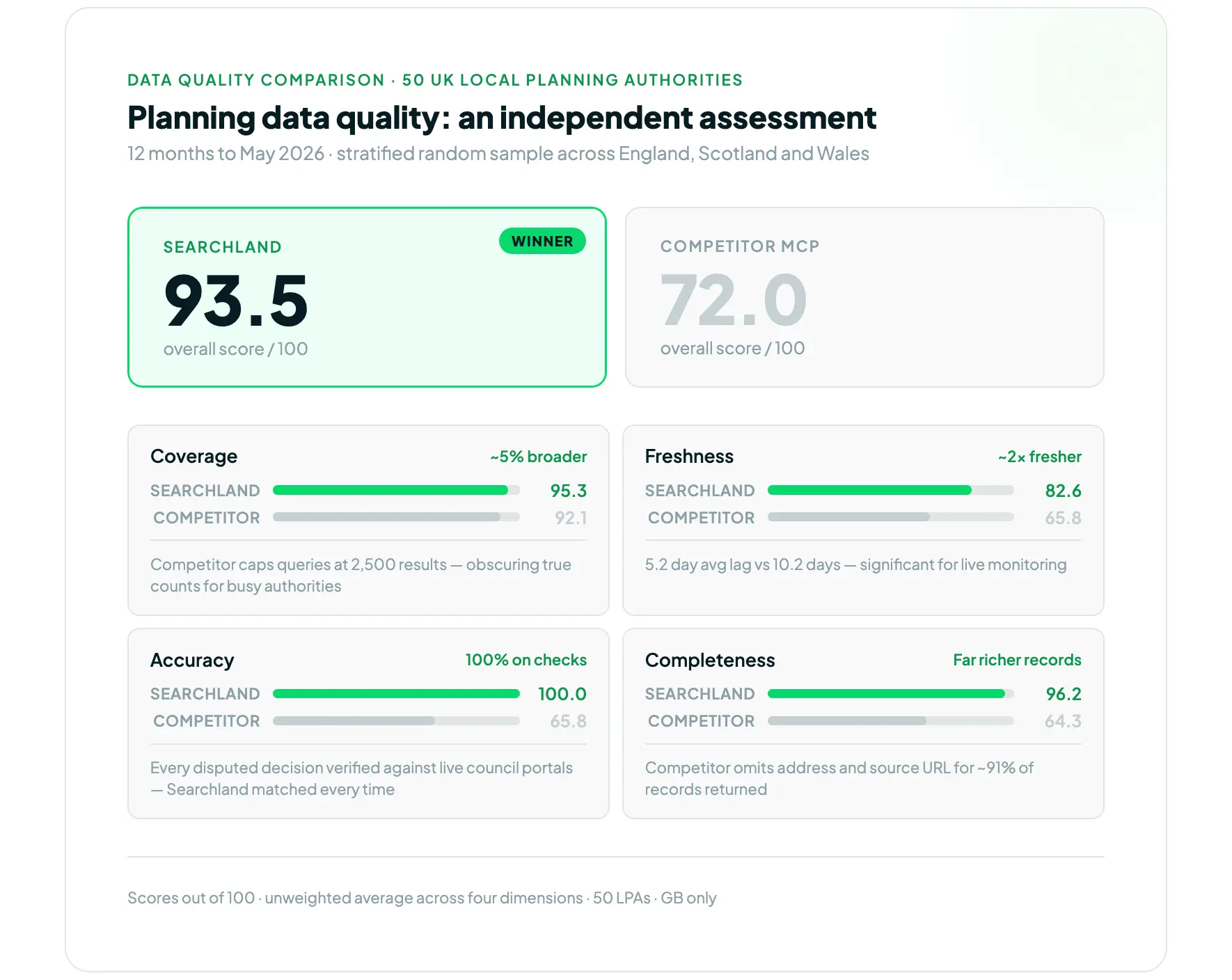Click Competitor's Coverage progress bar
This screenshot has height=980, width=1232.
396,517
